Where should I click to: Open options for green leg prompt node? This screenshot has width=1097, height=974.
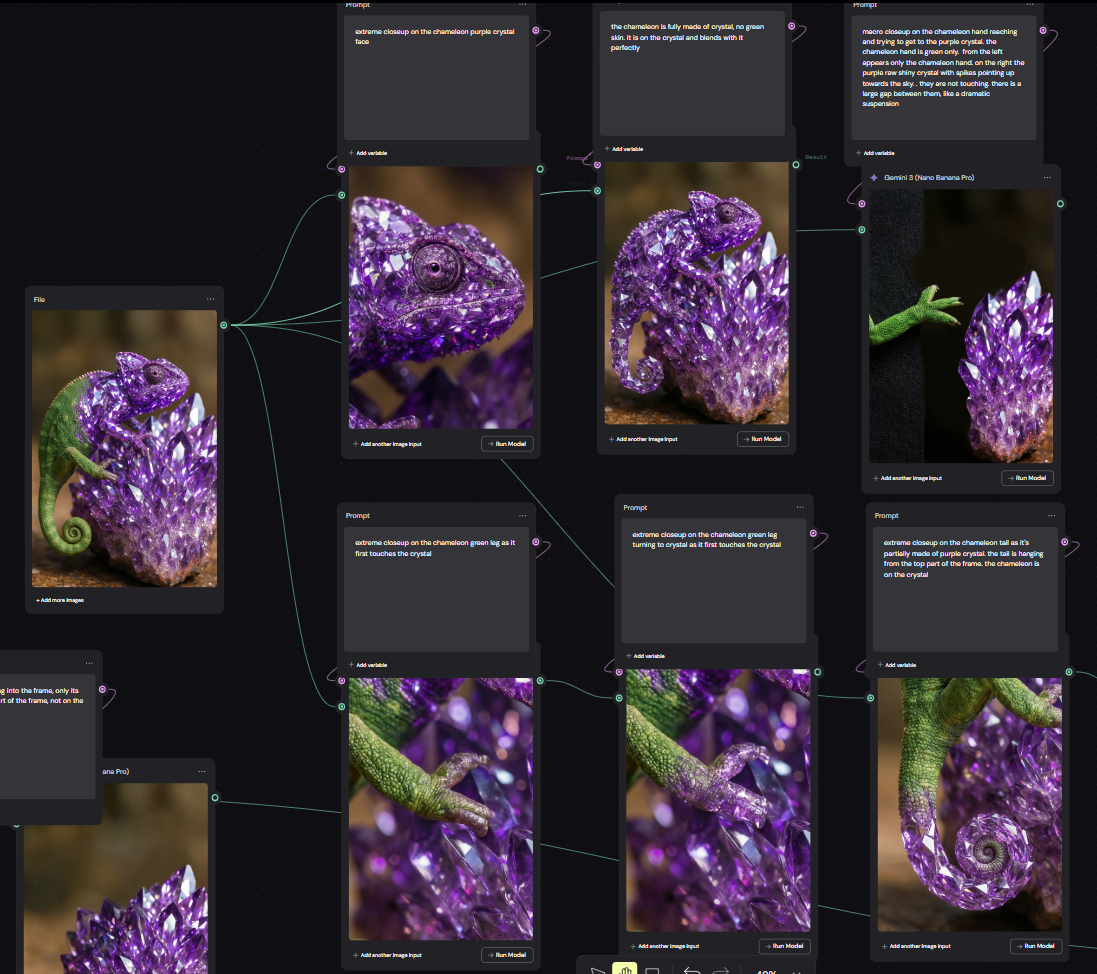coord(523,516)
